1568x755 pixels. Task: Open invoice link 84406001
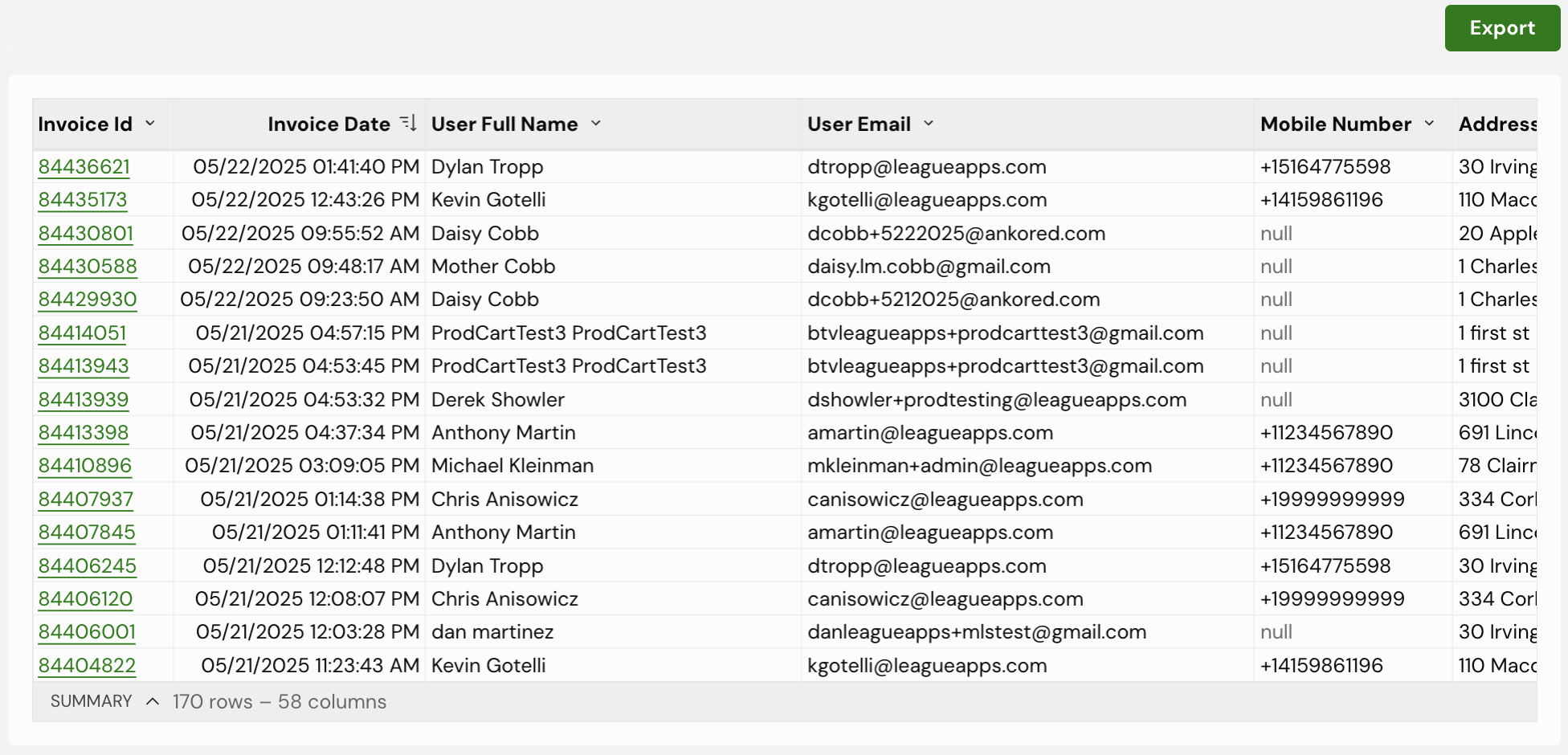pos(87,631)
